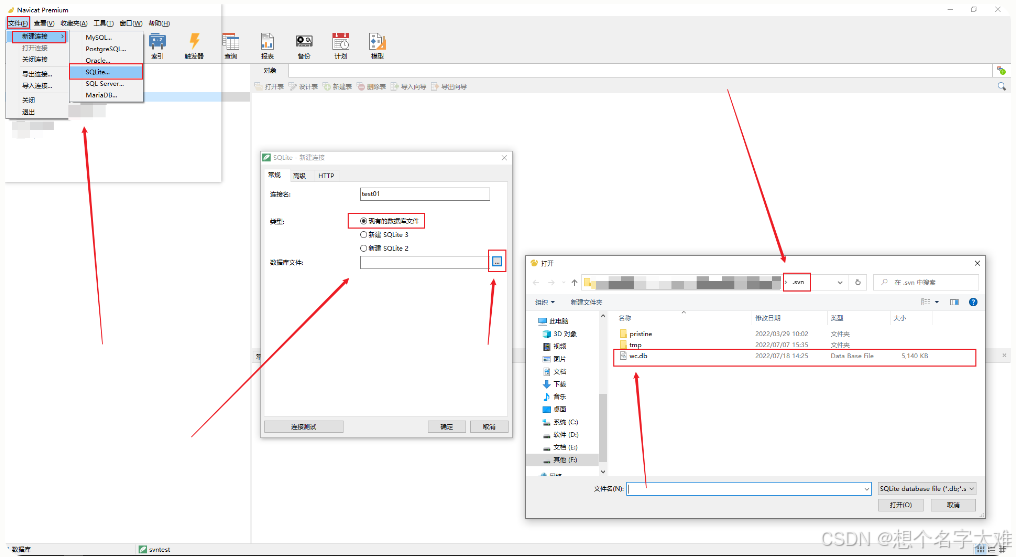Screen dimensions: 1016x557
Task: Select drive (D:) in navigation pane
Action: (560, 435)
